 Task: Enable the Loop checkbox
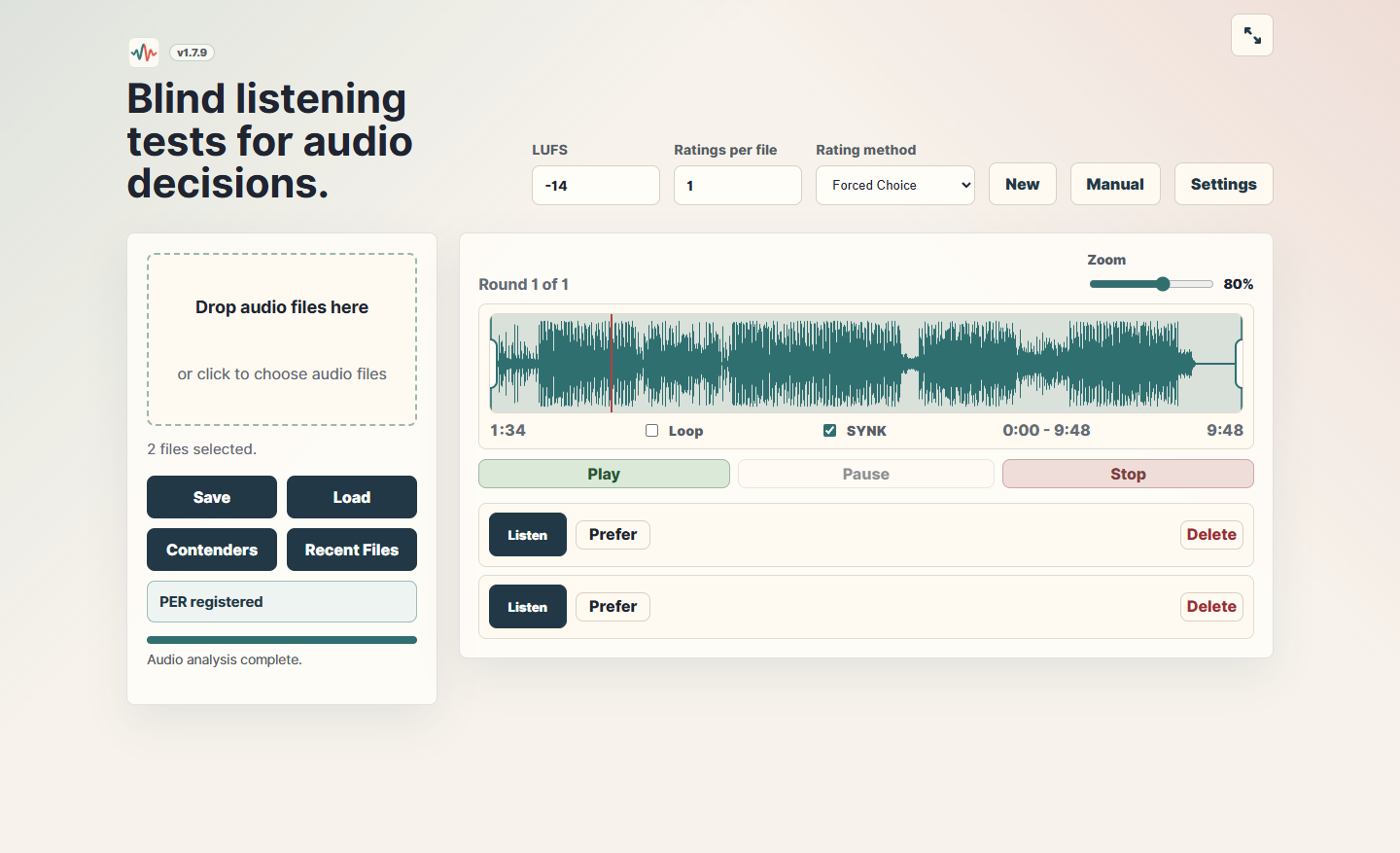[x=652, y=431]
